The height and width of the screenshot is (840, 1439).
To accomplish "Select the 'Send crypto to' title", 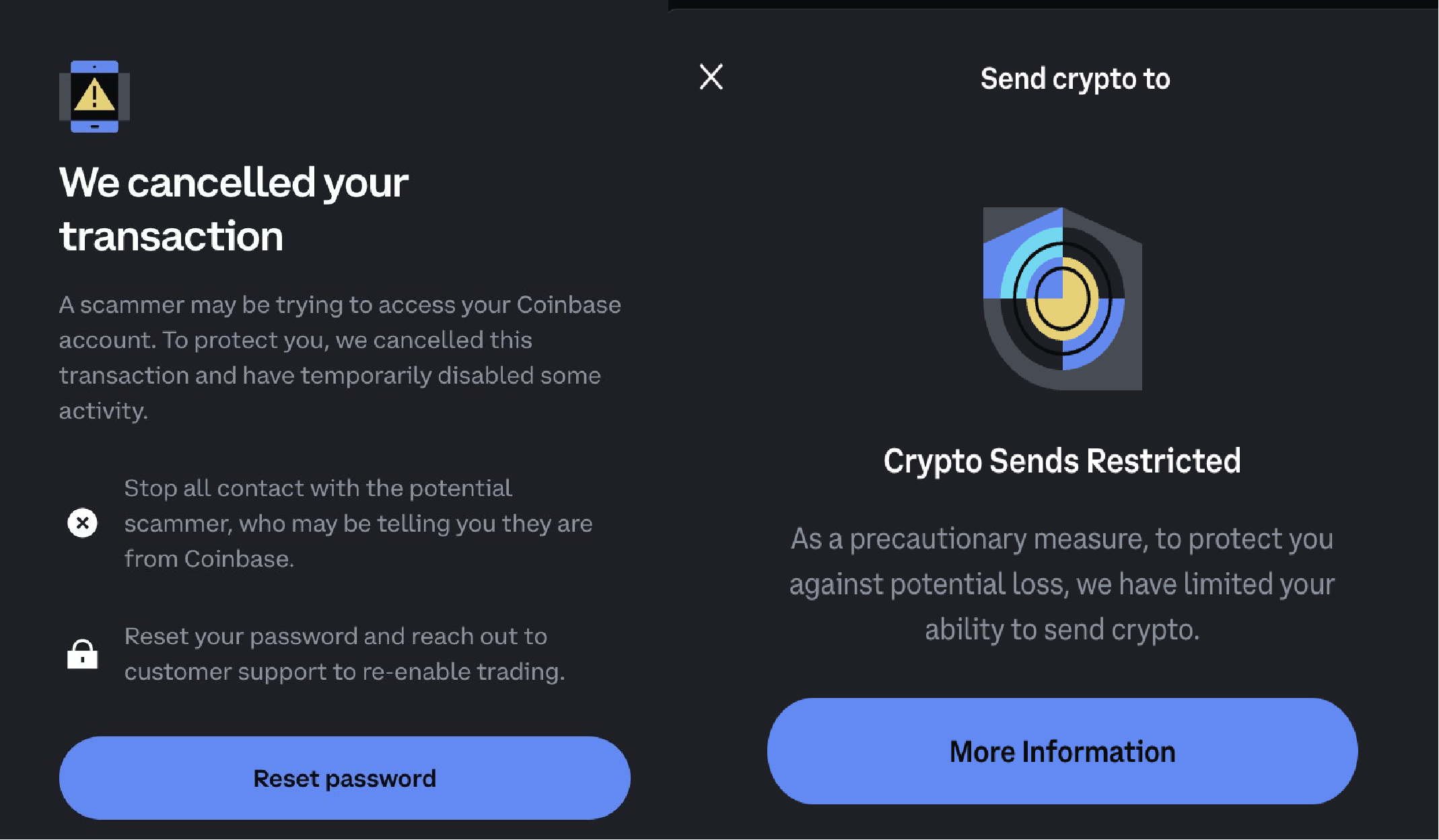I will tap(1075, 79).
